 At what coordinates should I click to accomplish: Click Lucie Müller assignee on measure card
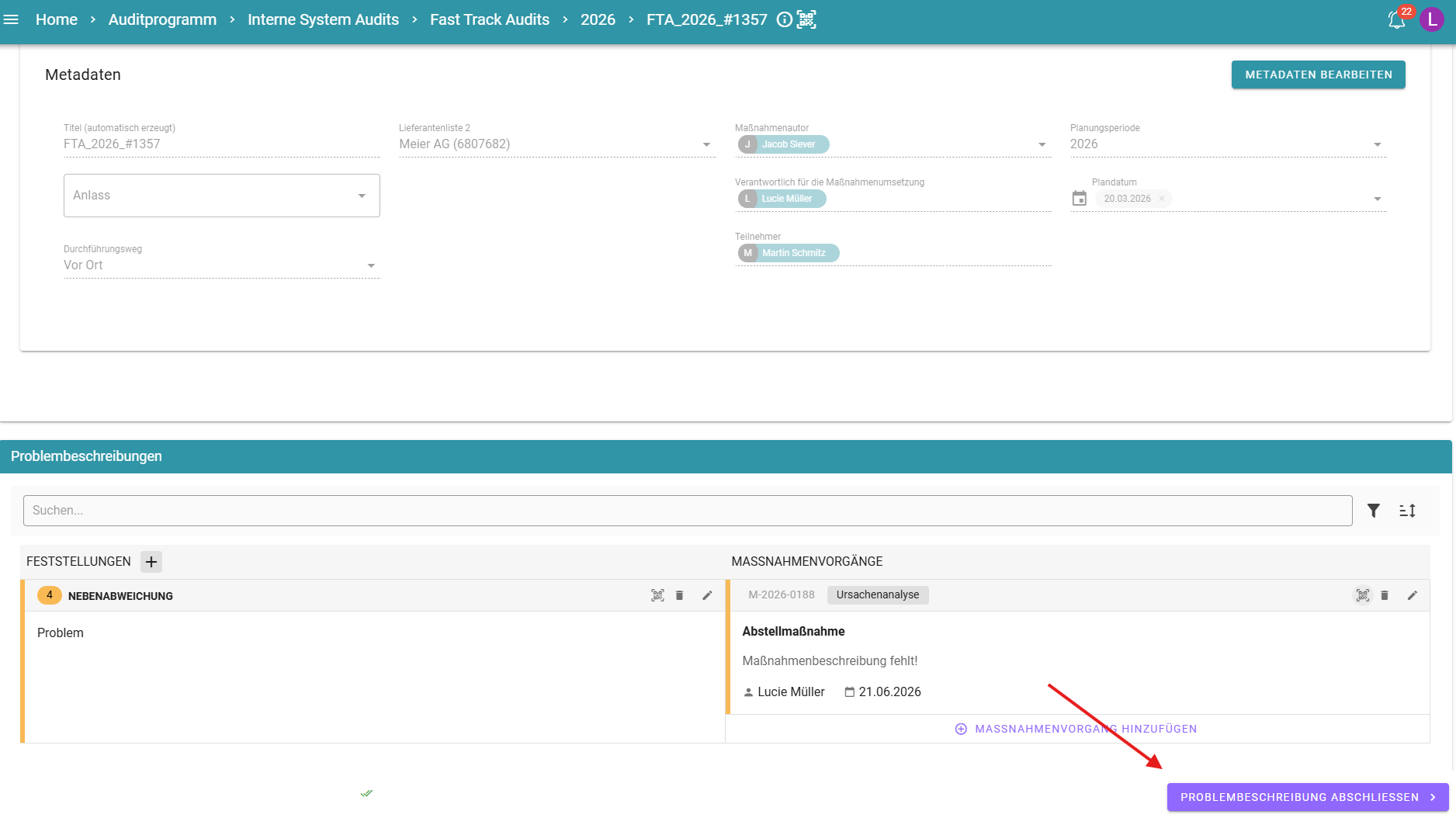click(791, 691)
